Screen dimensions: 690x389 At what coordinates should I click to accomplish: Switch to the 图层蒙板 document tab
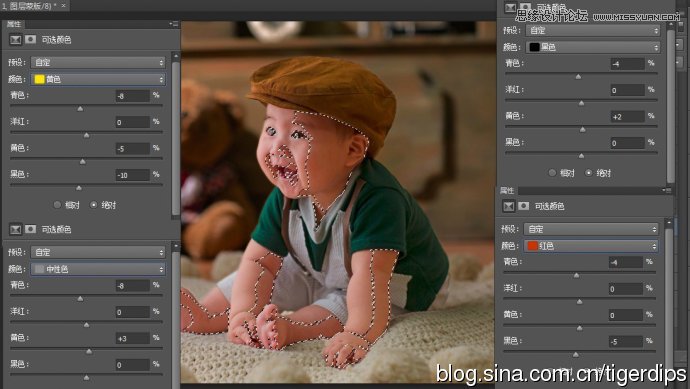[x=29, y=6]
